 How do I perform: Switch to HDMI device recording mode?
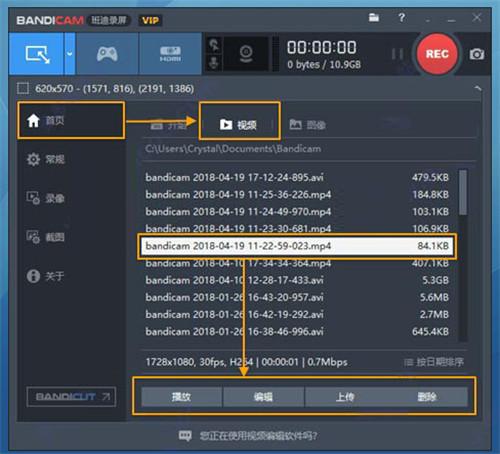170,54
